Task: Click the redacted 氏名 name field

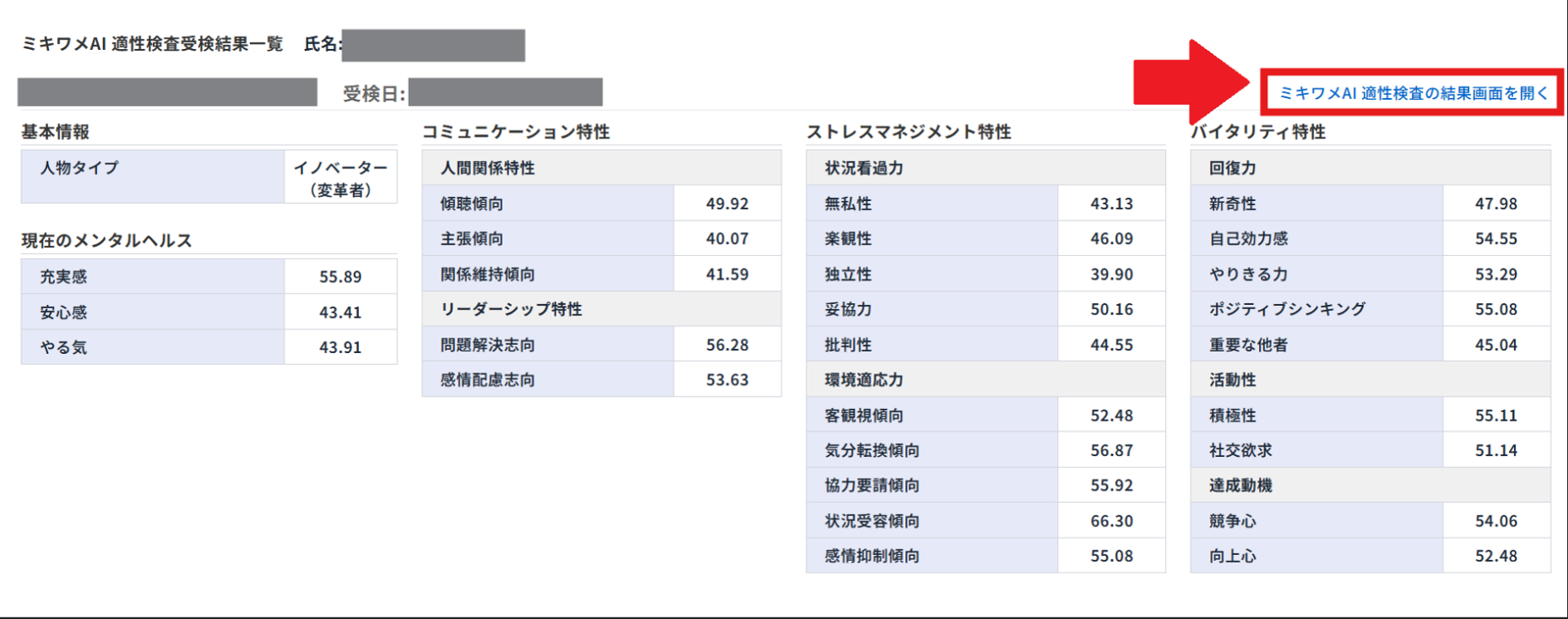Action: tap(433, 45)
